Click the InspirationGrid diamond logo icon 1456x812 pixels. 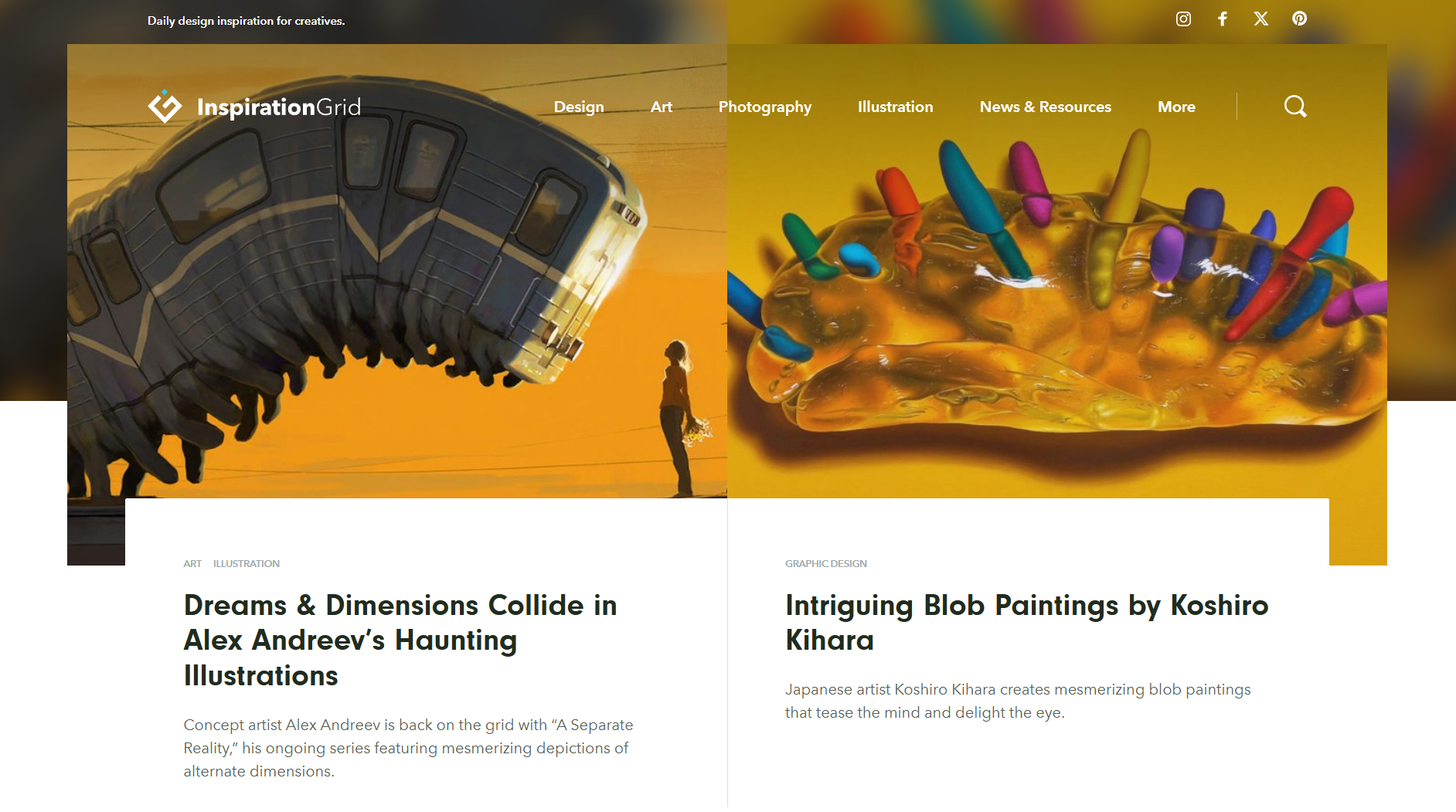165,107
